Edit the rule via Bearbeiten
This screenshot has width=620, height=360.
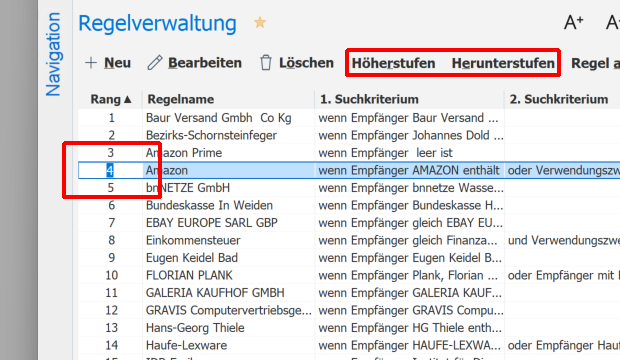[x=205, y=63]
